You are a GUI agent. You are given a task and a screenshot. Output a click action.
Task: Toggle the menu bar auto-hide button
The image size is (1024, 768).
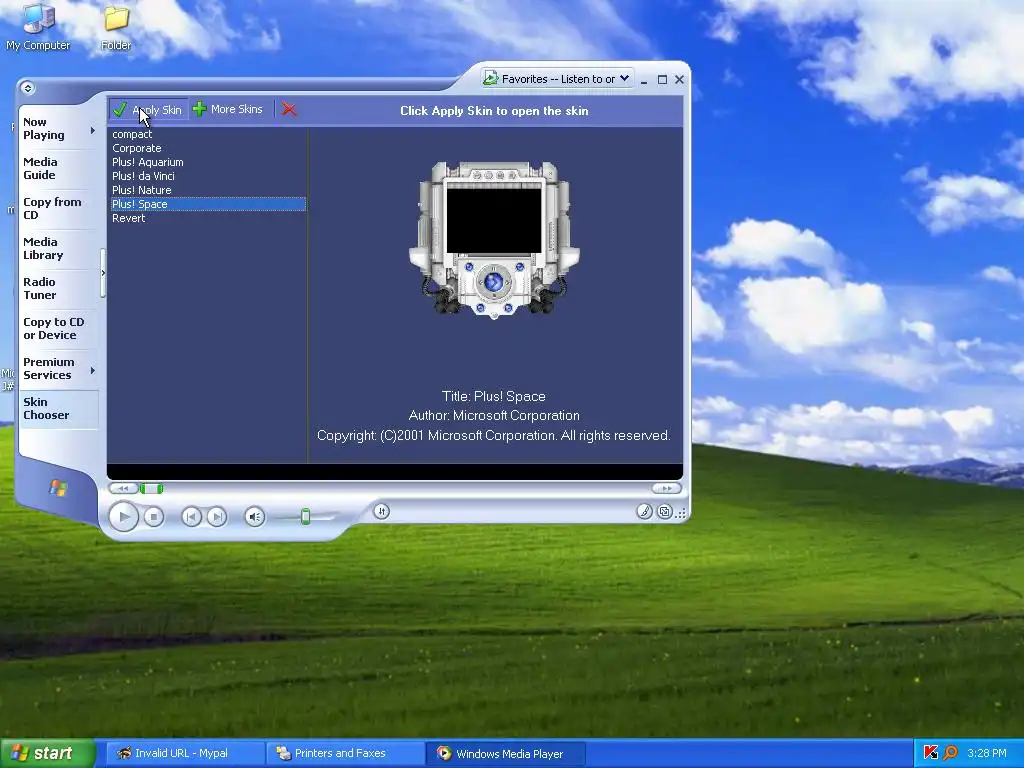coord(27,88)
